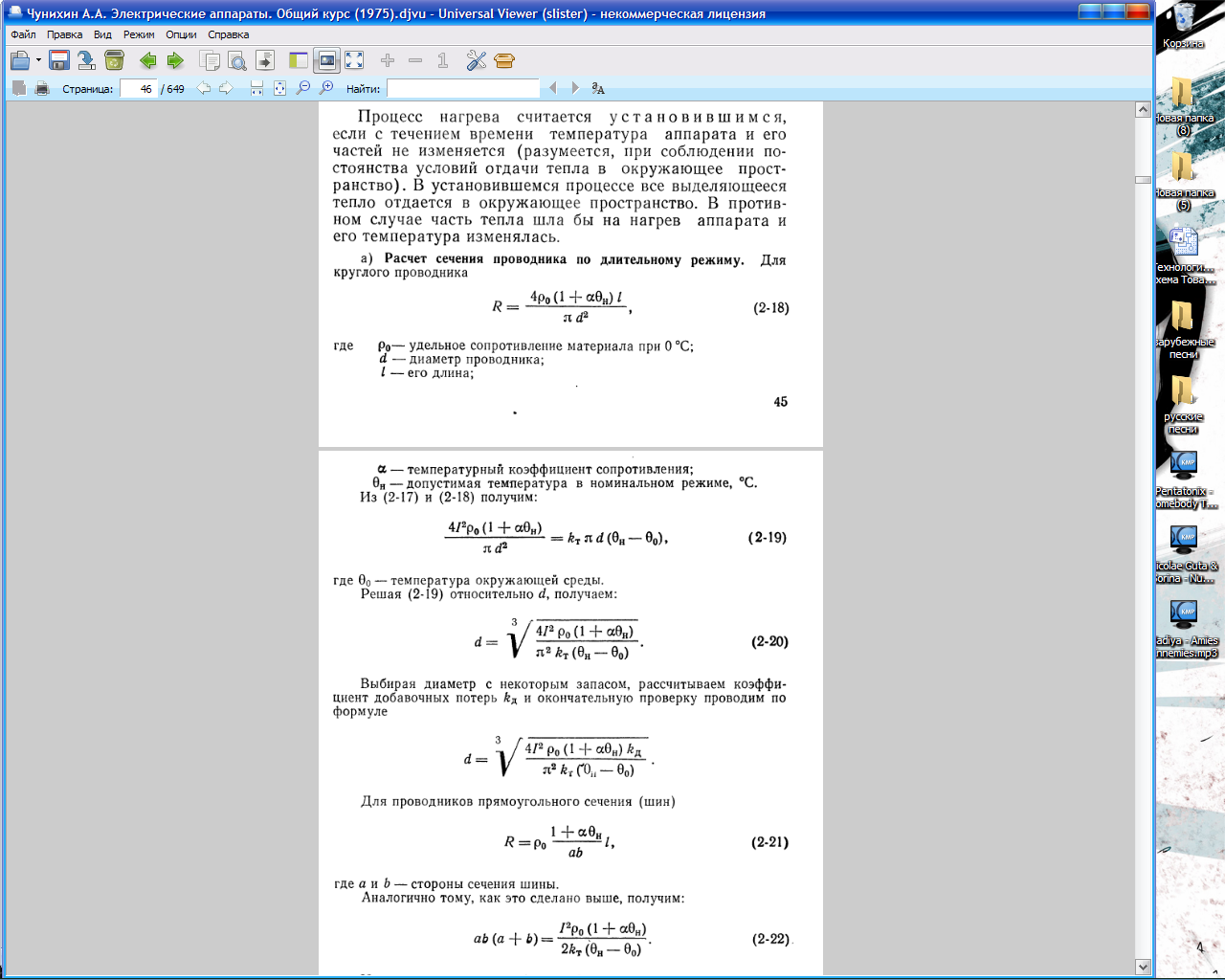Open the Файл menu
The image size is (1225, 980).
(x=23, y=34)
